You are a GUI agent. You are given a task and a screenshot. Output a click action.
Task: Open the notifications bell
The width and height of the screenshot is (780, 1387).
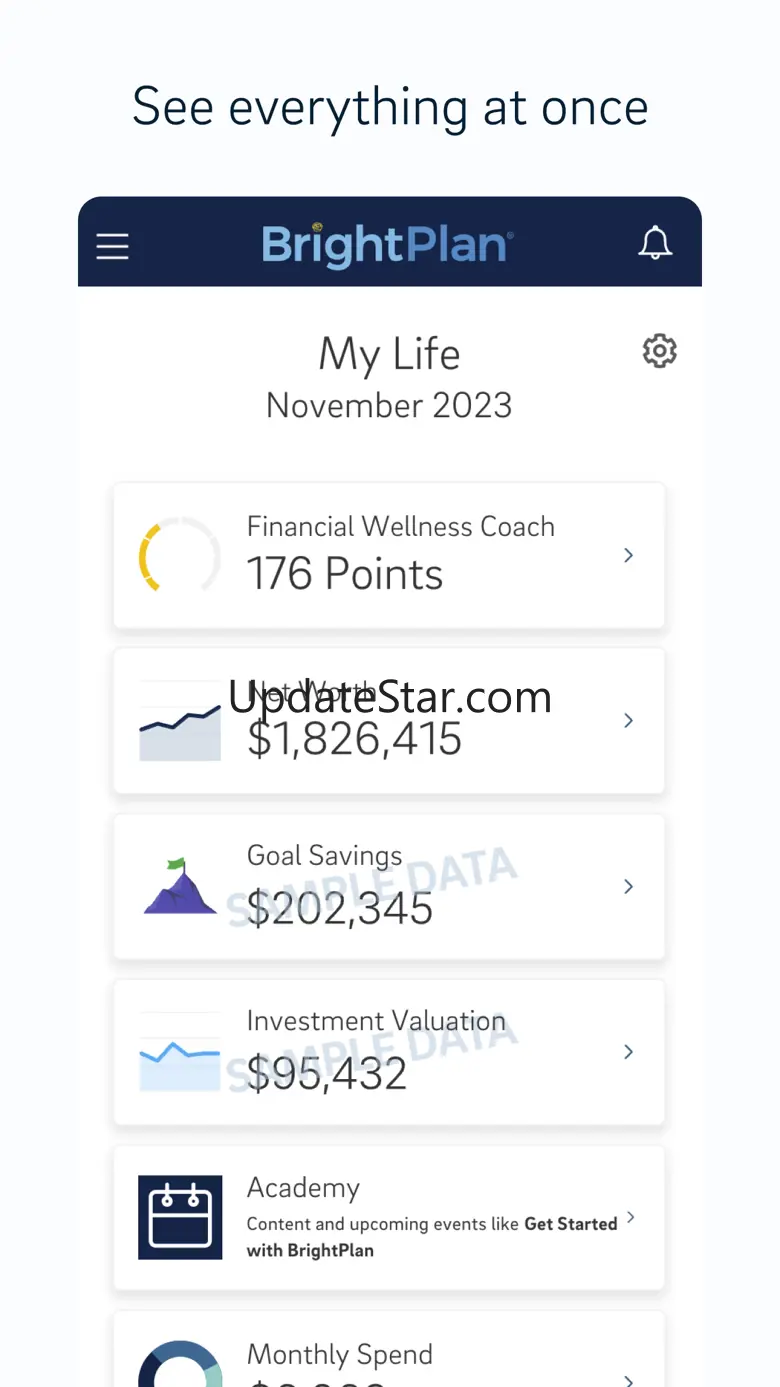[x=655, y=243]
